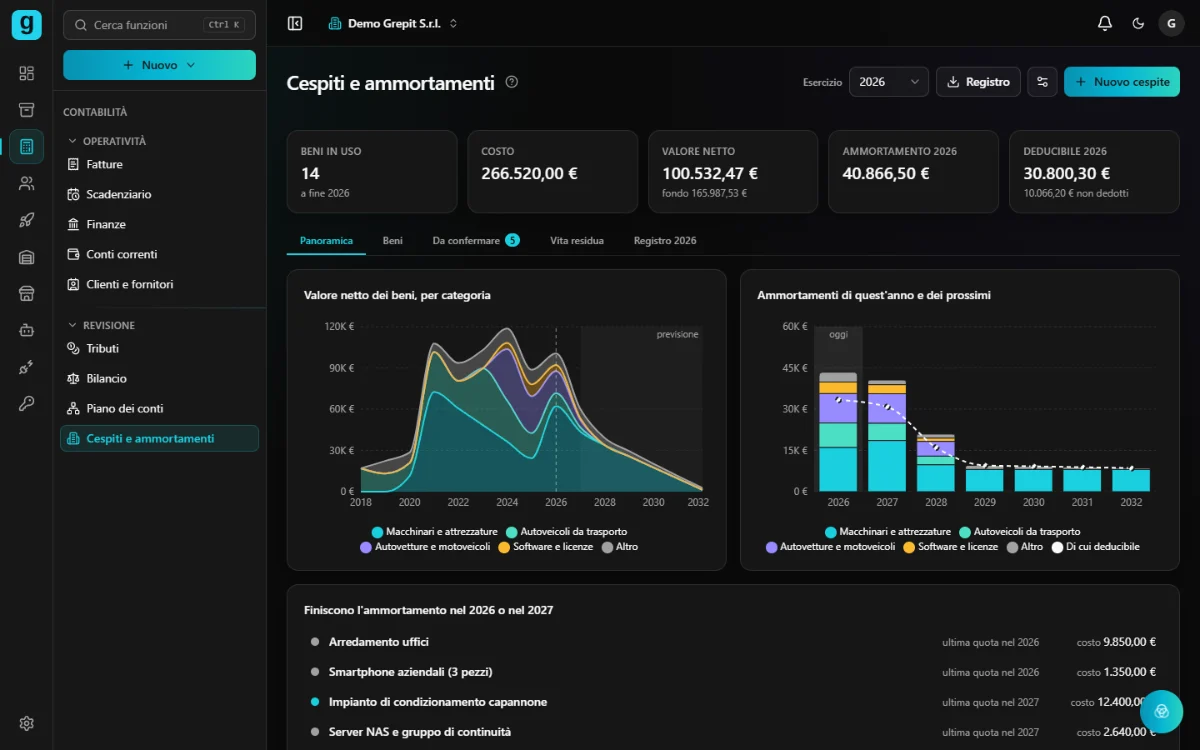
Task: Open the key icon in the left rail
Action: (x=26, y=404)
